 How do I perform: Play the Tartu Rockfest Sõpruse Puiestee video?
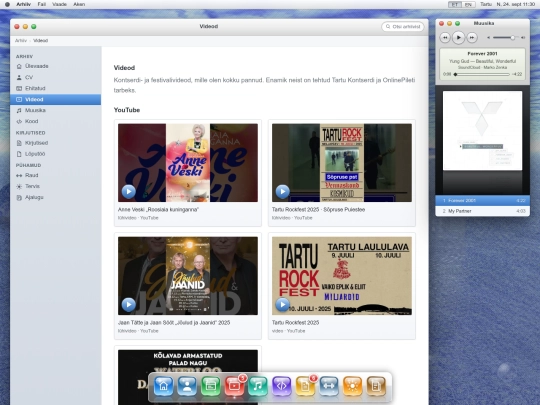282,191
